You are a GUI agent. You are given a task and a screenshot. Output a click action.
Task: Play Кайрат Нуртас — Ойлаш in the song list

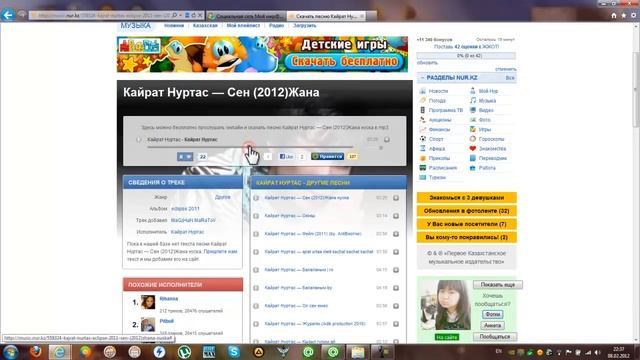[x=256, y=216]
